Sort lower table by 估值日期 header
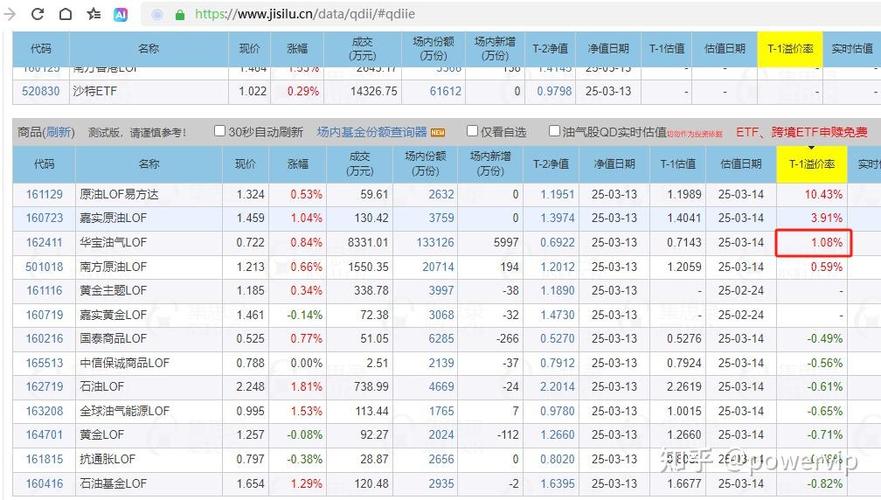The width and height of the screenshot is (881, 500). tap(741, 164)
